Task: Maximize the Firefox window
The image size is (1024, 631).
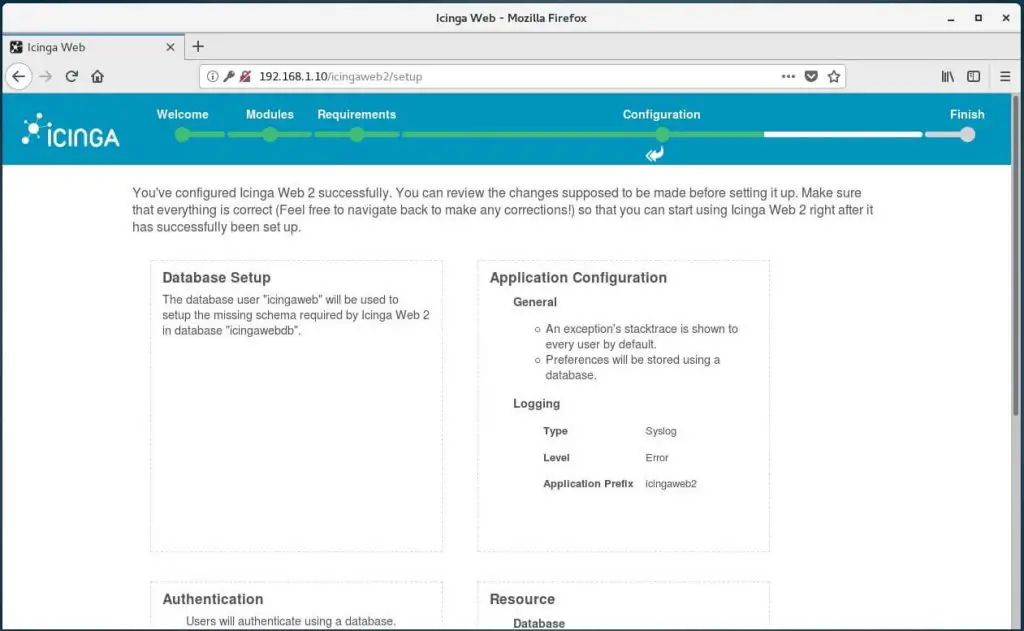Action: coord(978,18)
